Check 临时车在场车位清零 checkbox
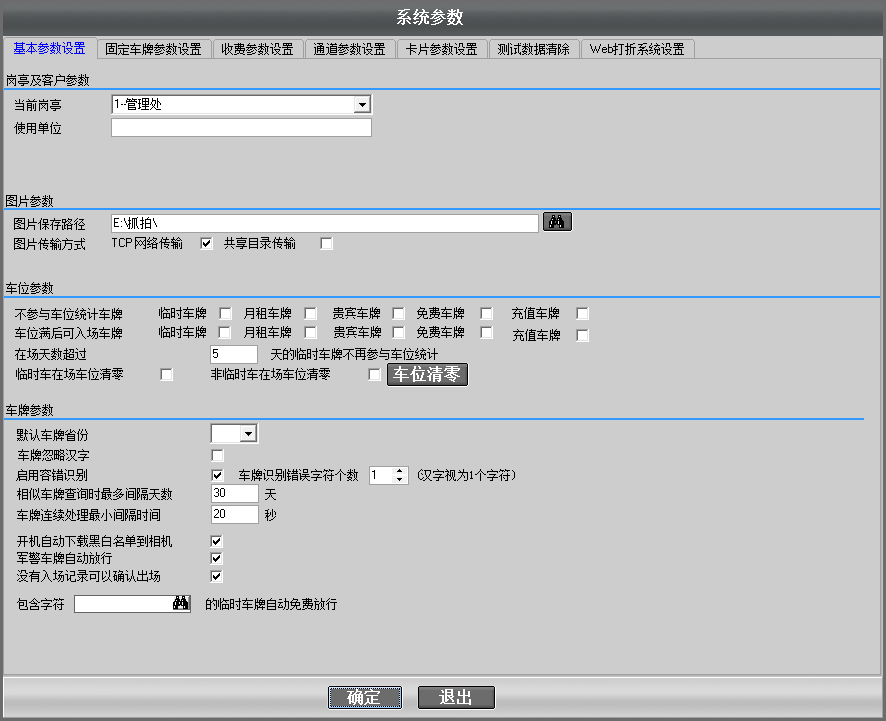Image resolution: width=886 pixels, height=721 pixels. pos(167,375)
